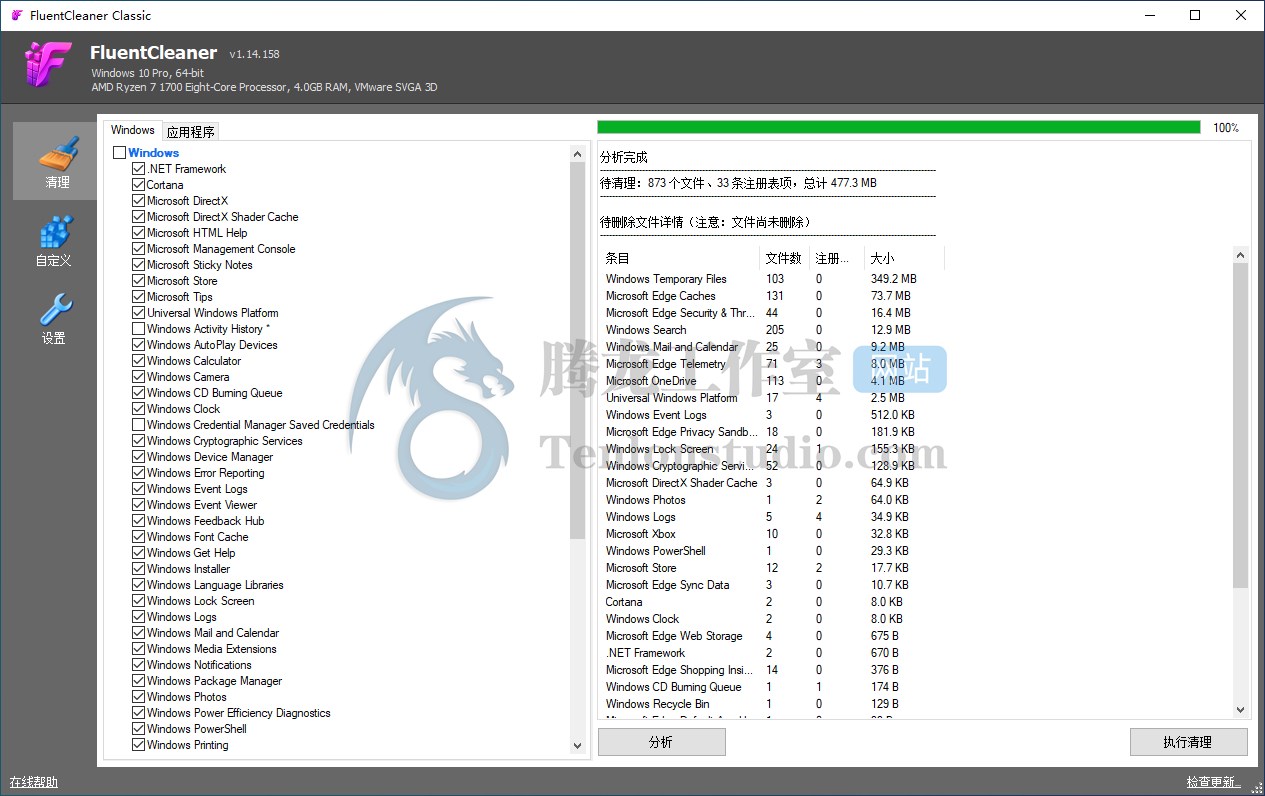Select Windows PowerShell result row

tap(773, 551)
